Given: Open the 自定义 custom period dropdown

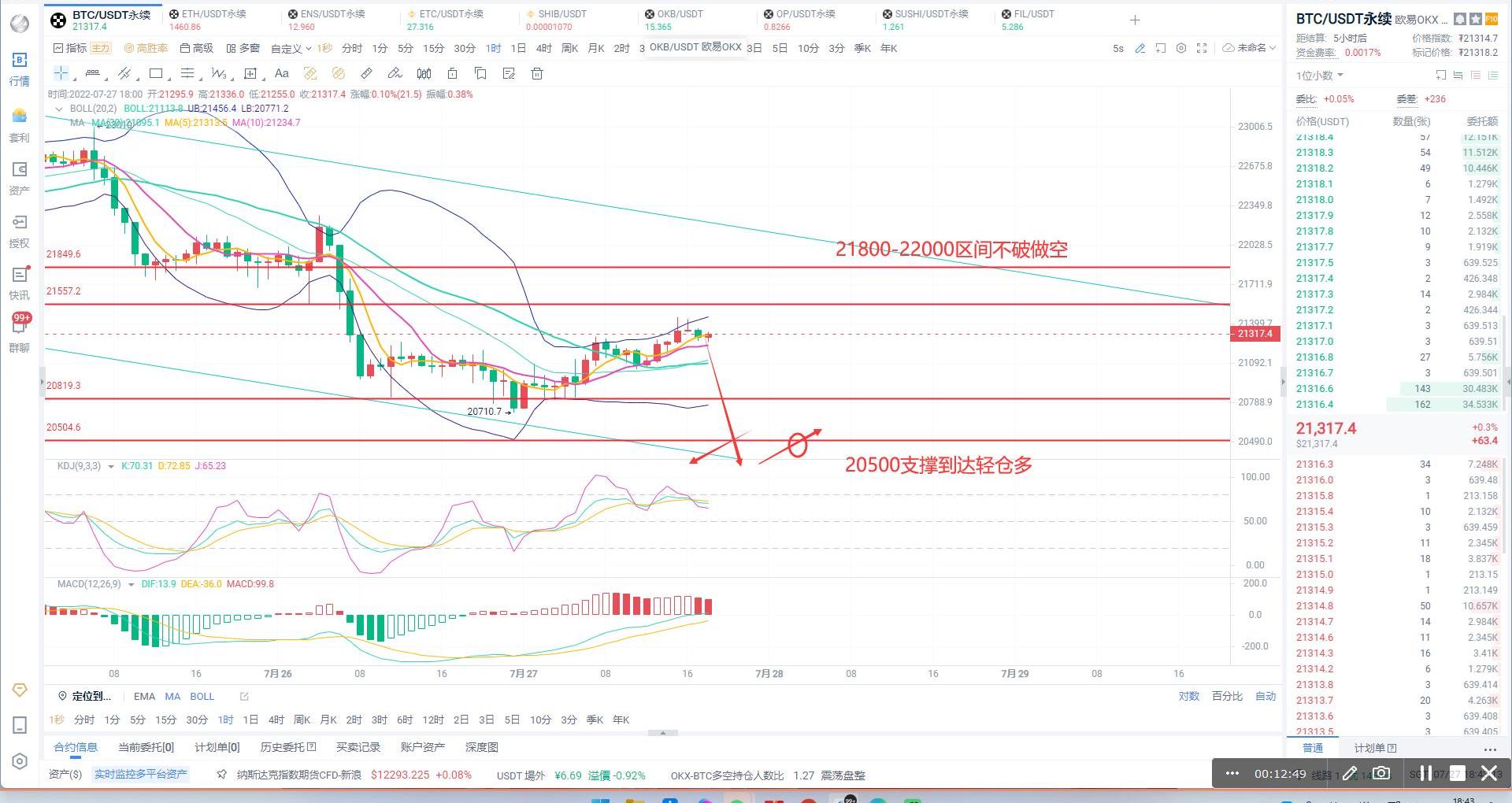Looking at the screenshot, I should (x=291, y=49).
